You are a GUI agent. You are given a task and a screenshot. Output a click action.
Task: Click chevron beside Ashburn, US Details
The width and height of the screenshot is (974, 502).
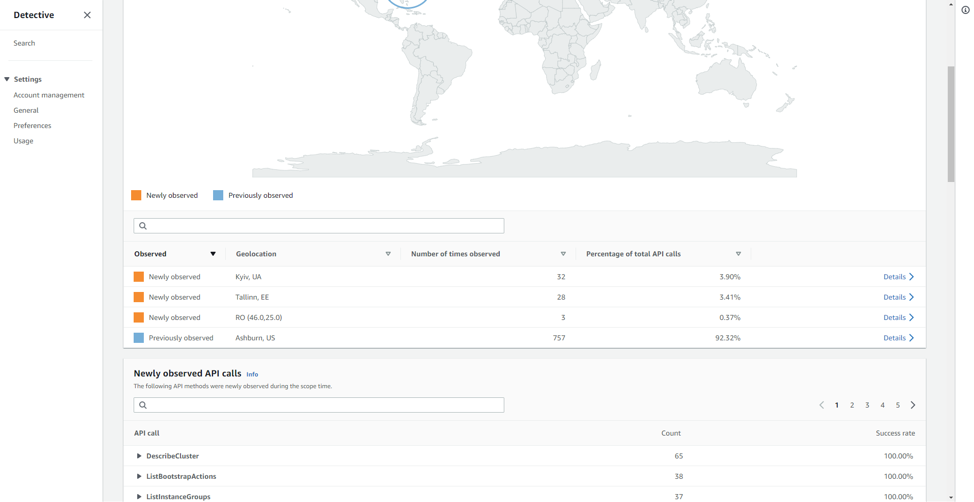tap(911, 338)
